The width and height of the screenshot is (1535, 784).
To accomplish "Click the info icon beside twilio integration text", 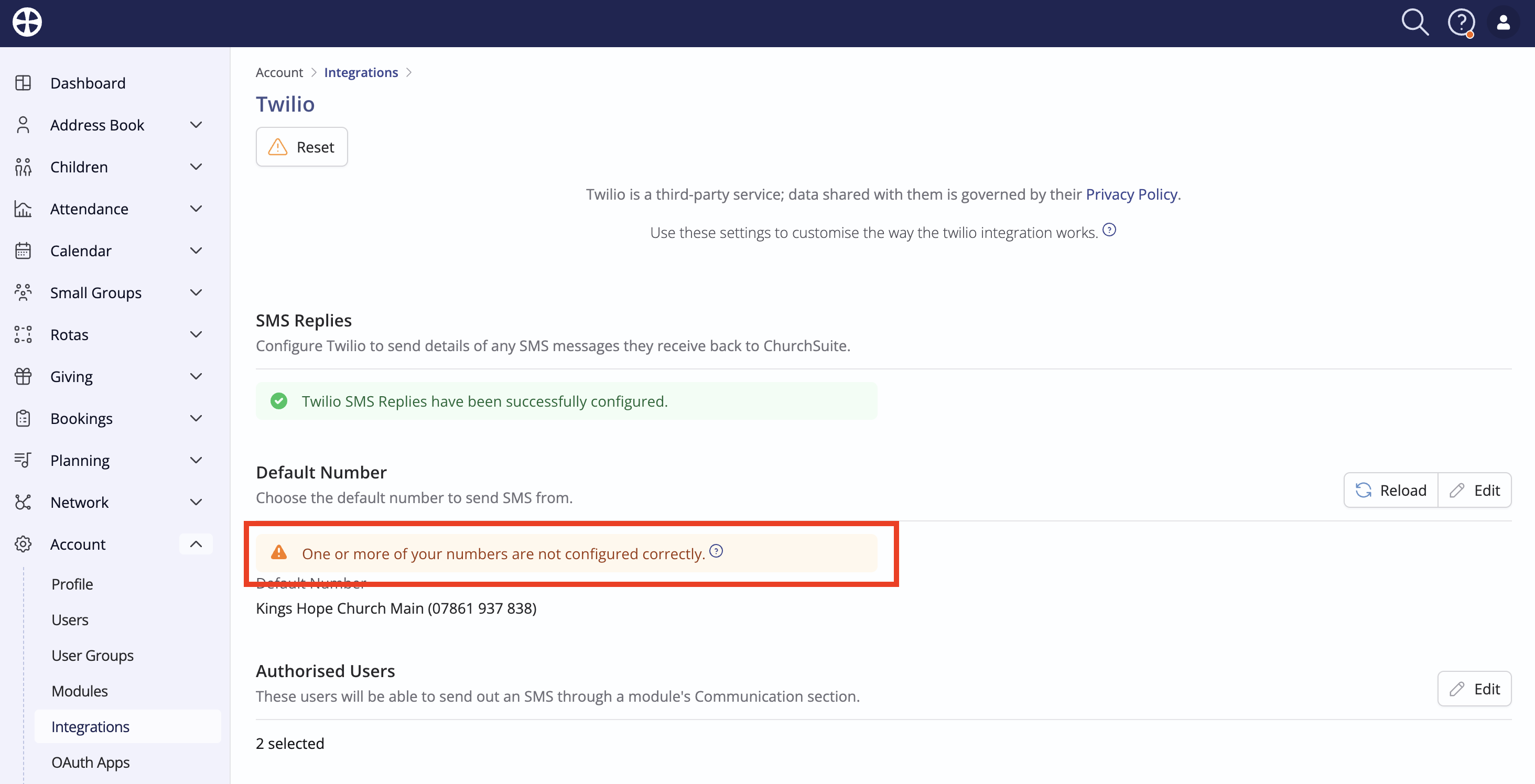I will [x=1109, y=230].
